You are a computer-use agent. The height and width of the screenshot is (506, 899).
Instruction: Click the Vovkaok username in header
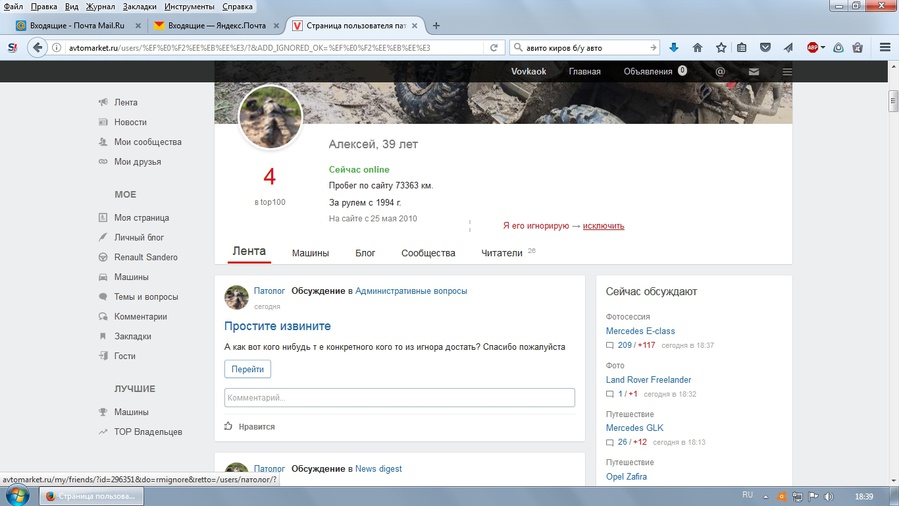(528, 72)
